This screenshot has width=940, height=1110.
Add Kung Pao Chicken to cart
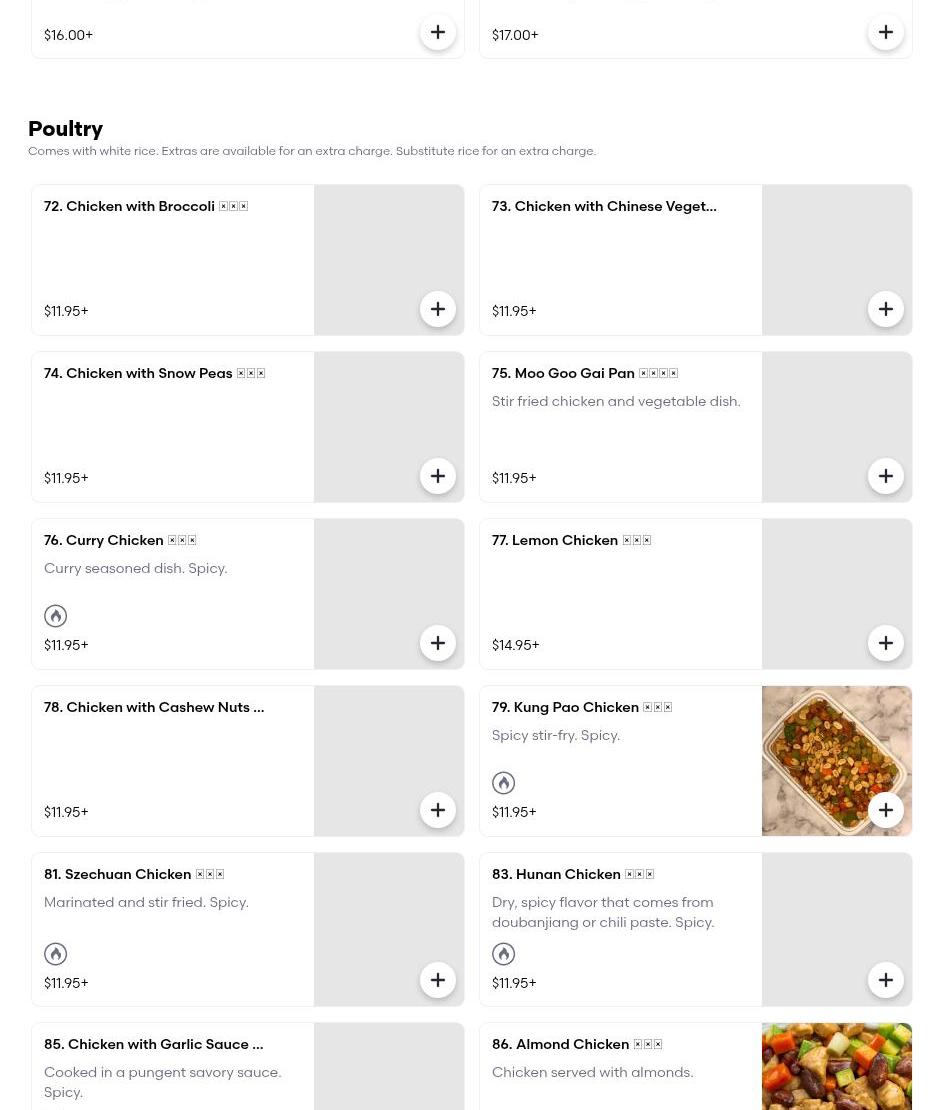886,810
